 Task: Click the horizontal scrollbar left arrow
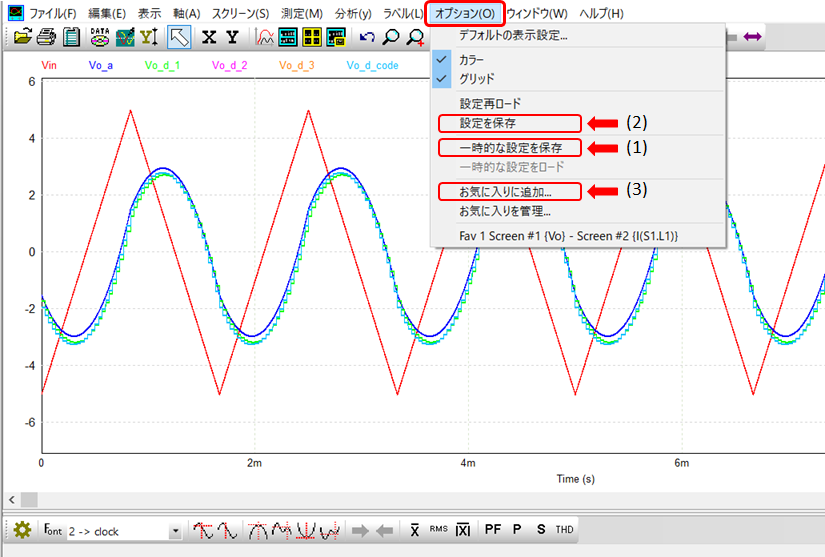click(10, 498)
